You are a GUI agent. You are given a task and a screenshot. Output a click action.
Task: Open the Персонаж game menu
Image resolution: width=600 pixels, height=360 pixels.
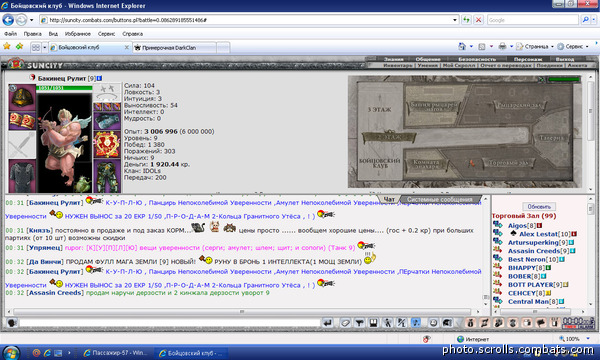tap(528, 59)
